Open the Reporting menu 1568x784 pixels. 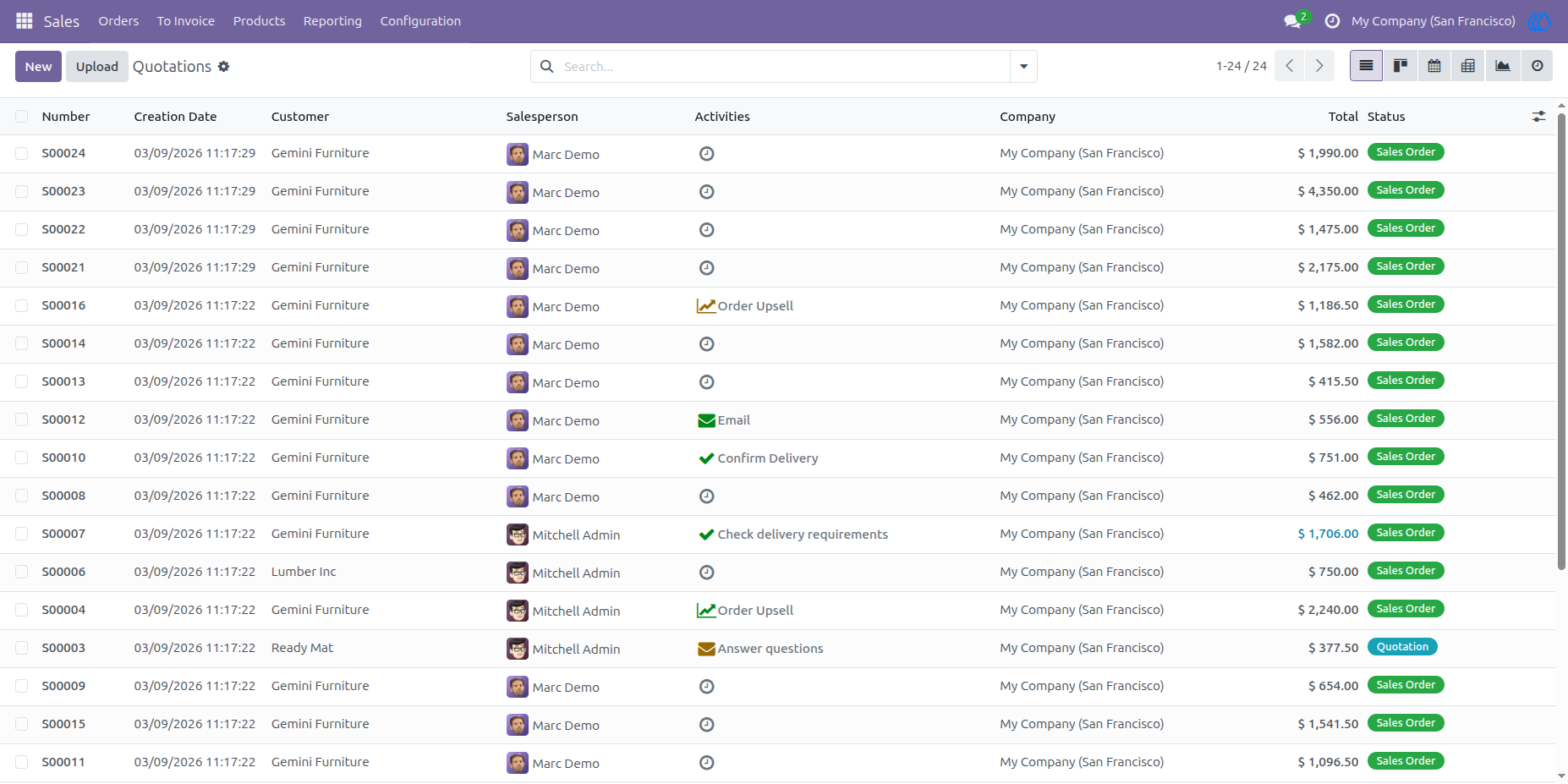point(332,21)
